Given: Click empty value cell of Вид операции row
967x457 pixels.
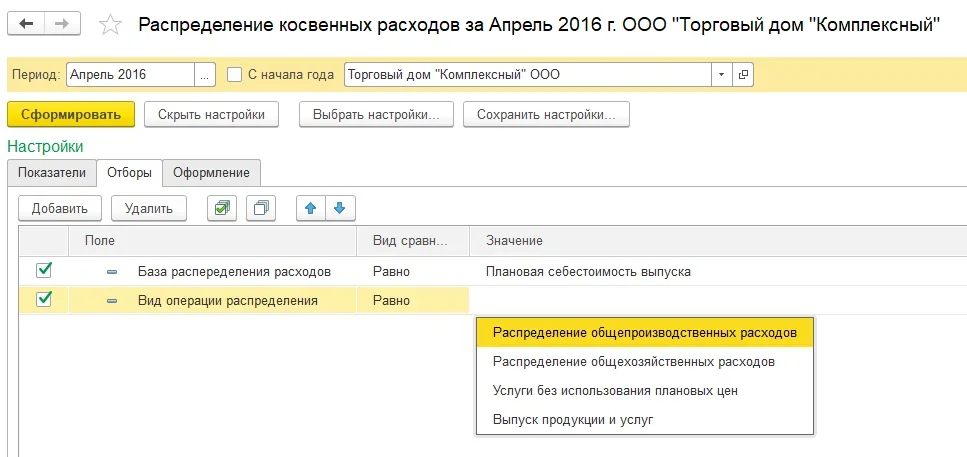Looking at the screenshot, I should [718, 301].
